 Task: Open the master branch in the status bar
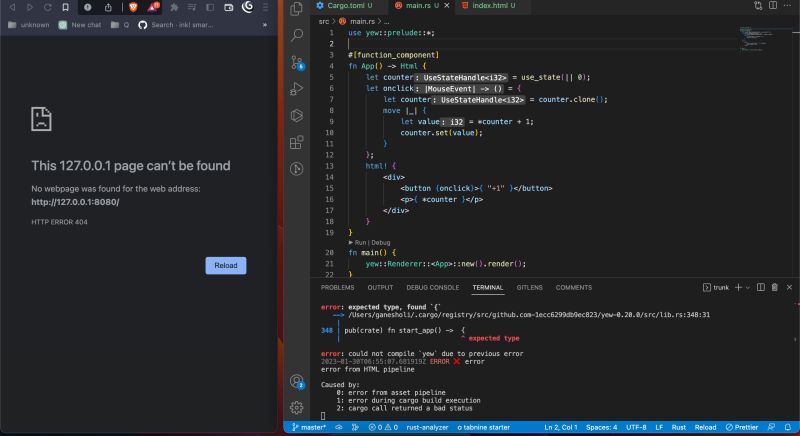(x=308, y=427)
